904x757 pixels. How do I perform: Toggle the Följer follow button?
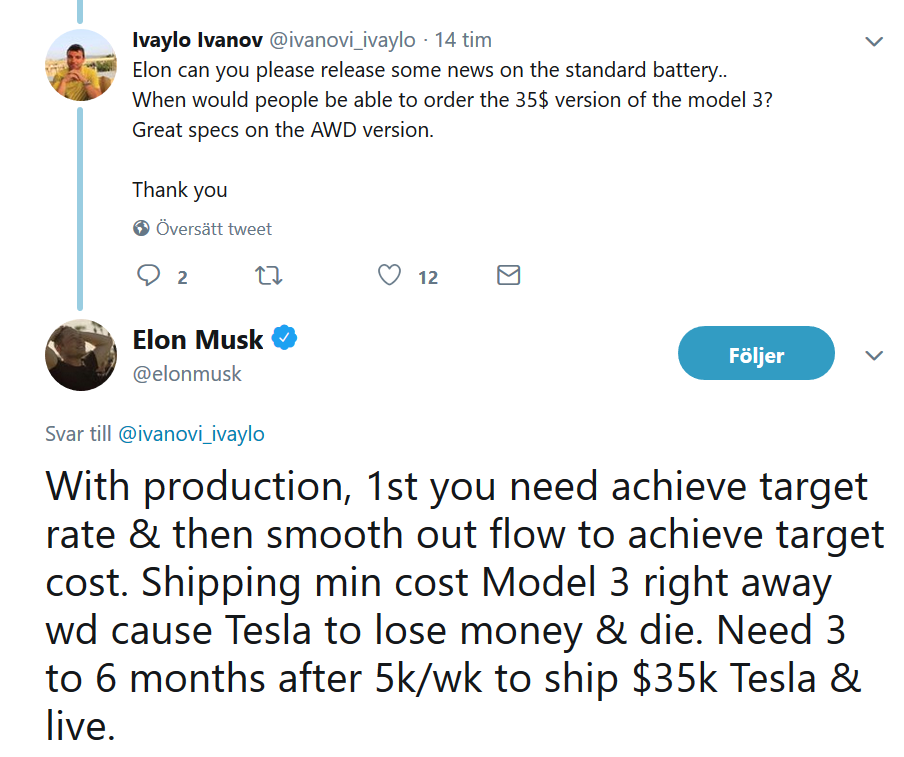(x=756, y=353)
